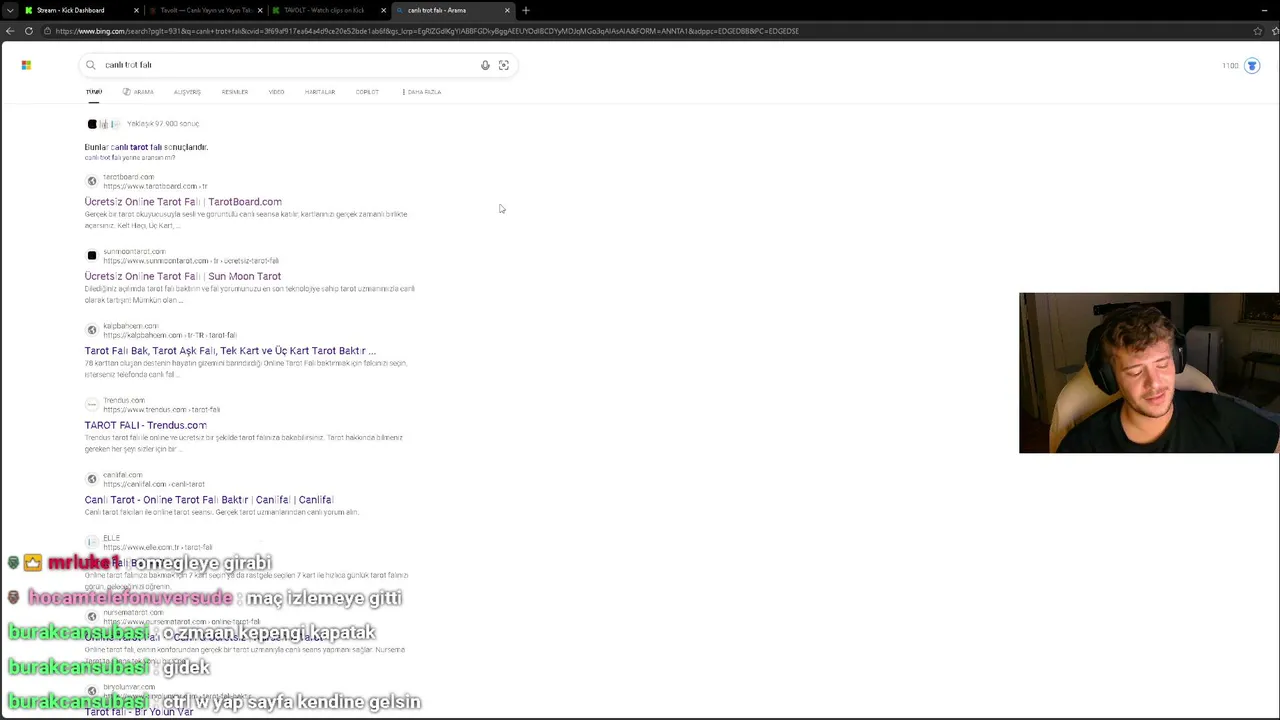Reload the page with the refresh icon
This screenshot has width=1280, height=720.
(x=29, y=31)
